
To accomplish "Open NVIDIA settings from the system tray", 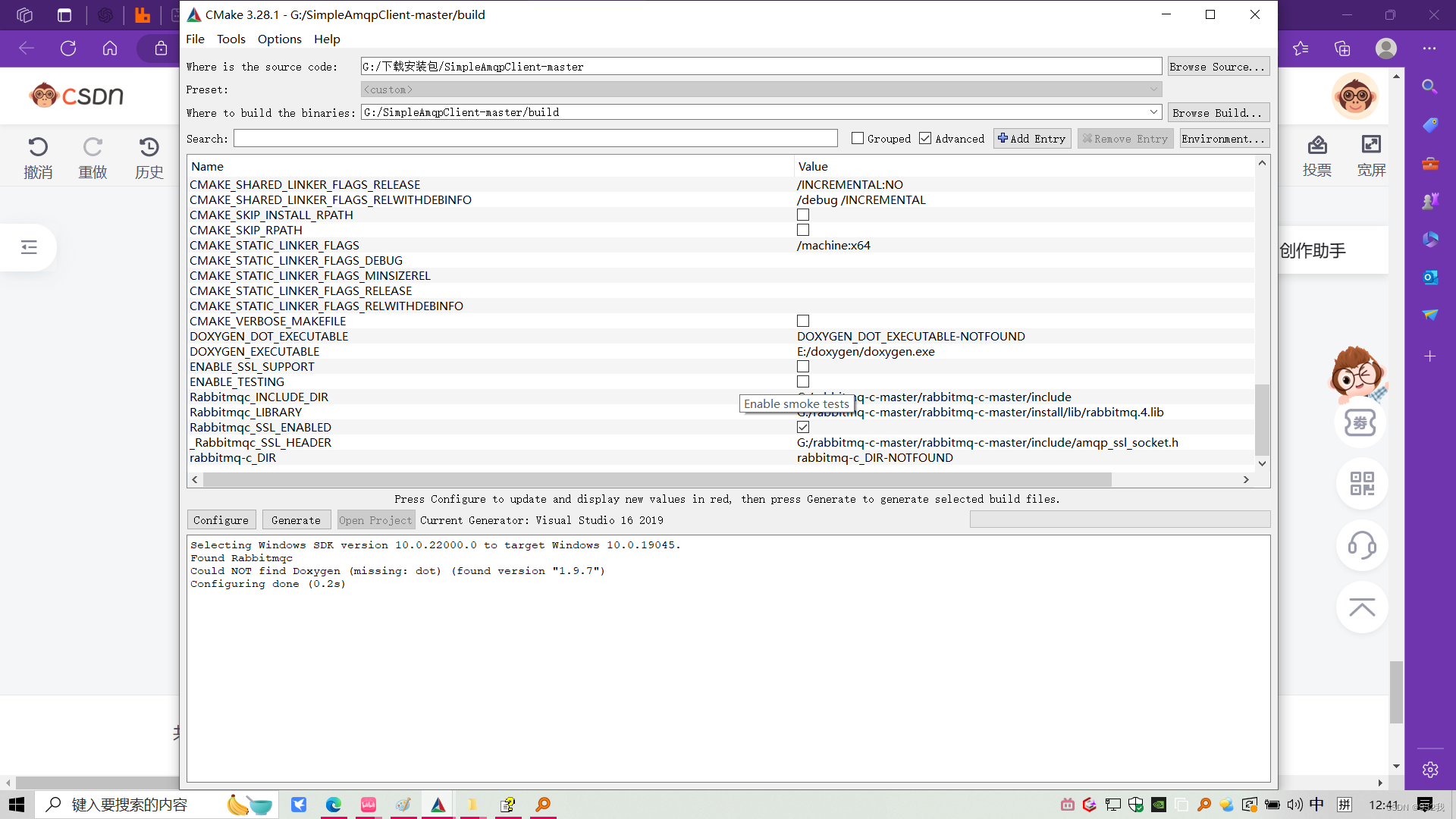I will pyautogui.click(x=1159, y=805).
